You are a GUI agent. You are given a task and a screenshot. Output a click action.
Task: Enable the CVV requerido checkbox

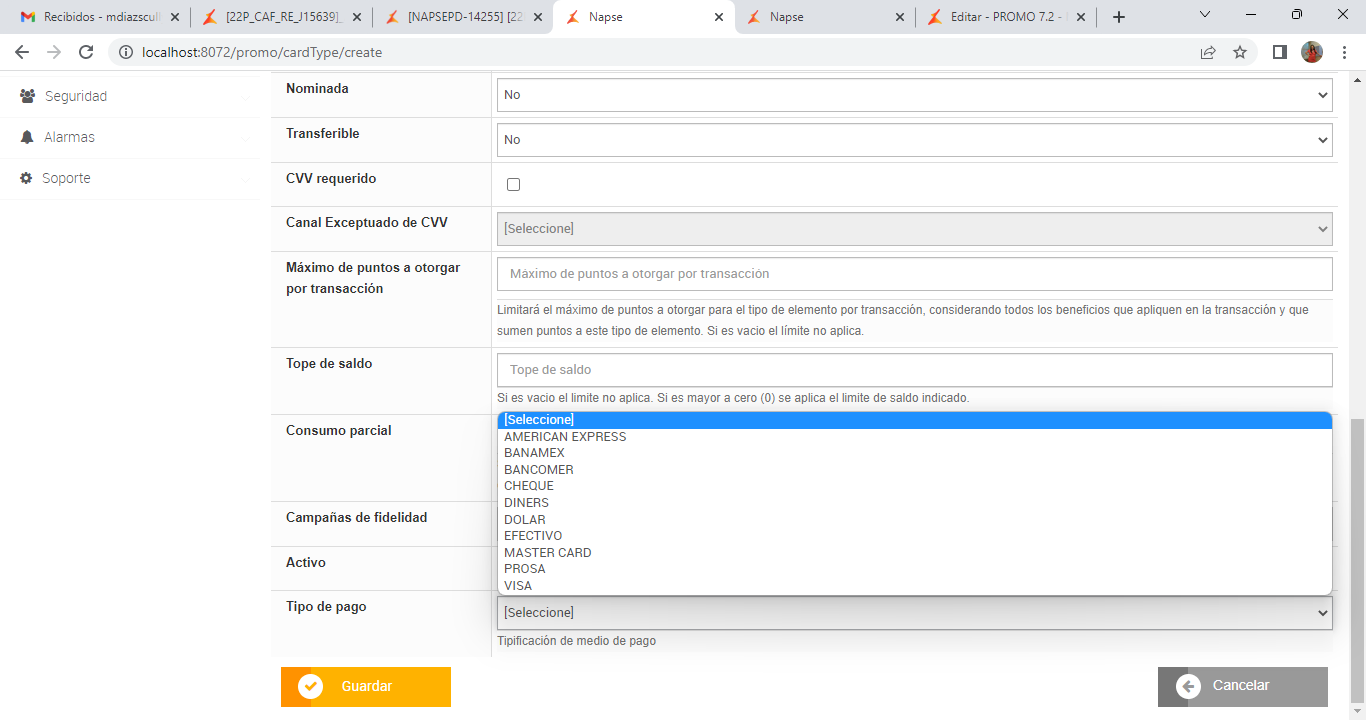514,184
